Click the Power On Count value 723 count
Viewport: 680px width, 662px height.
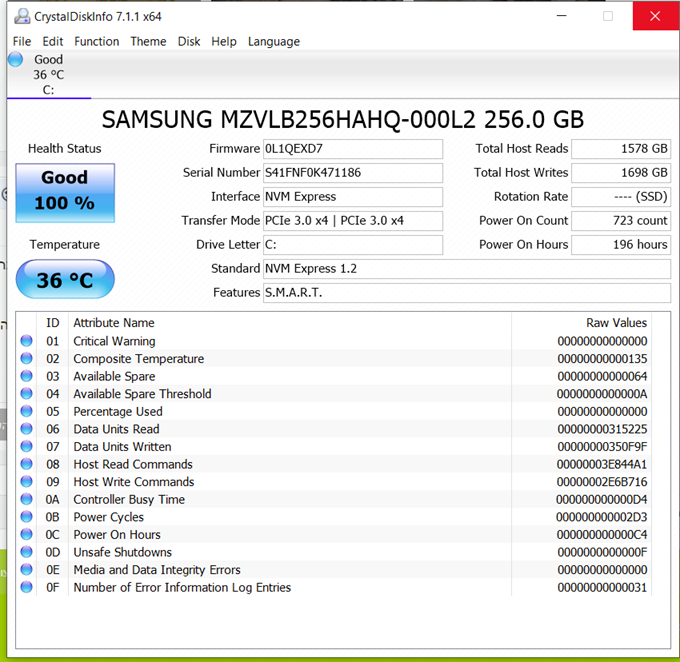click(x=621, y=221)
